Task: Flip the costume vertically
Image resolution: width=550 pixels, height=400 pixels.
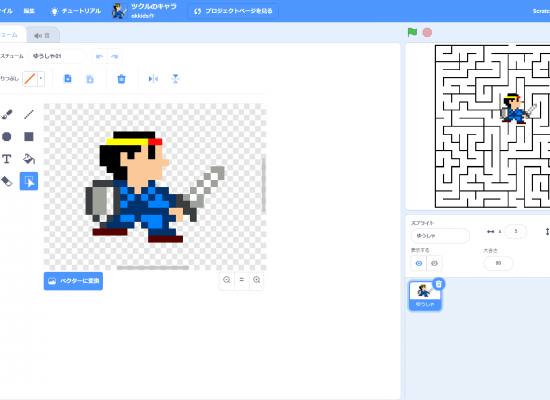Action: 176,79
